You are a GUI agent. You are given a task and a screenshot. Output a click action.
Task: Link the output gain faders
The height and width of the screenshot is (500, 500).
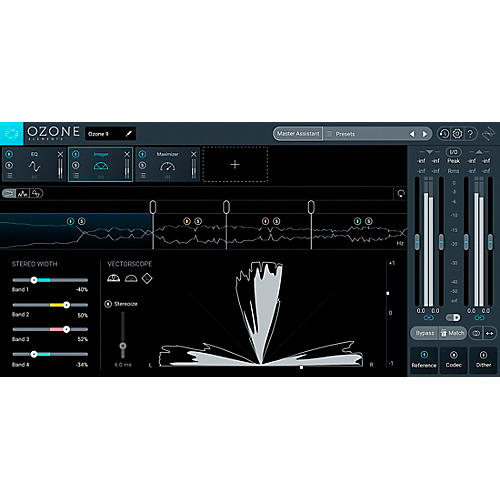click(x=479, y=318)
